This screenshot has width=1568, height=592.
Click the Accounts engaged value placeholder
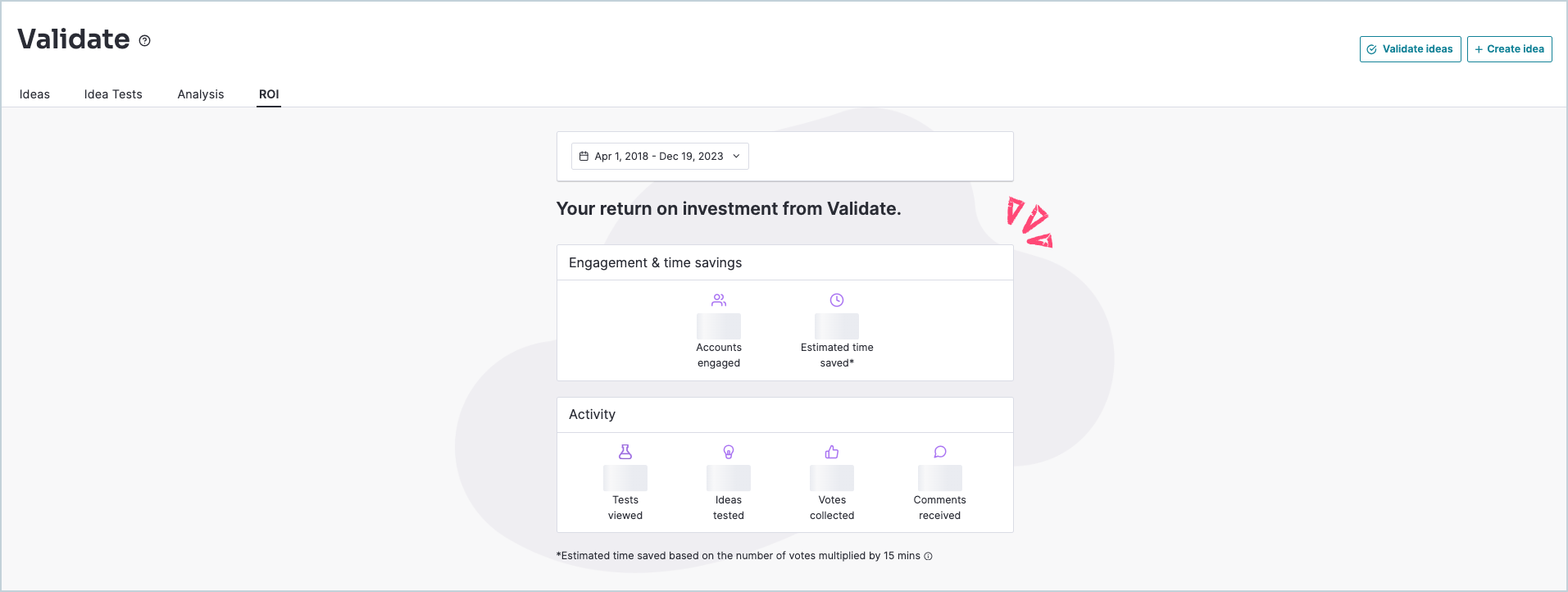coord(719,326)
